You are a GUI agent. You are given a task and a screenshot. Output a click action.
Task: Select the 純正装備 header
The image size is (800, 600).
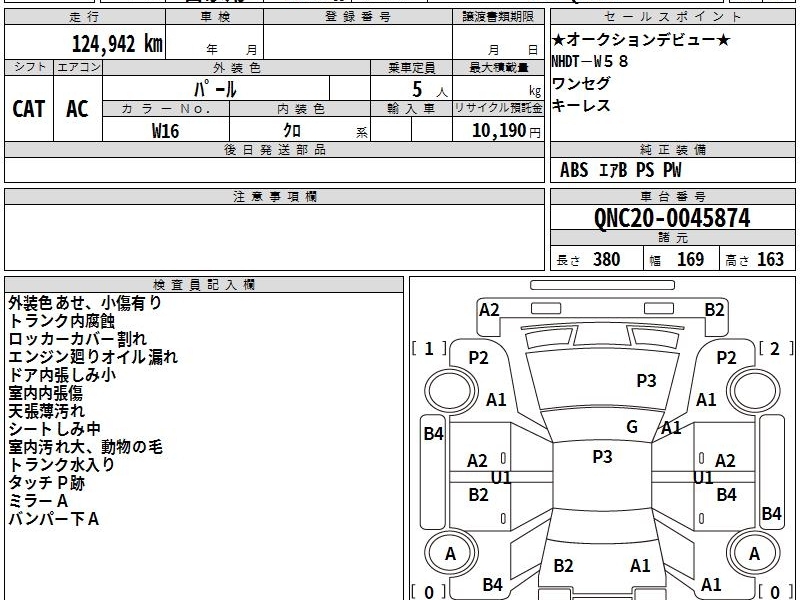pos(672,150)
